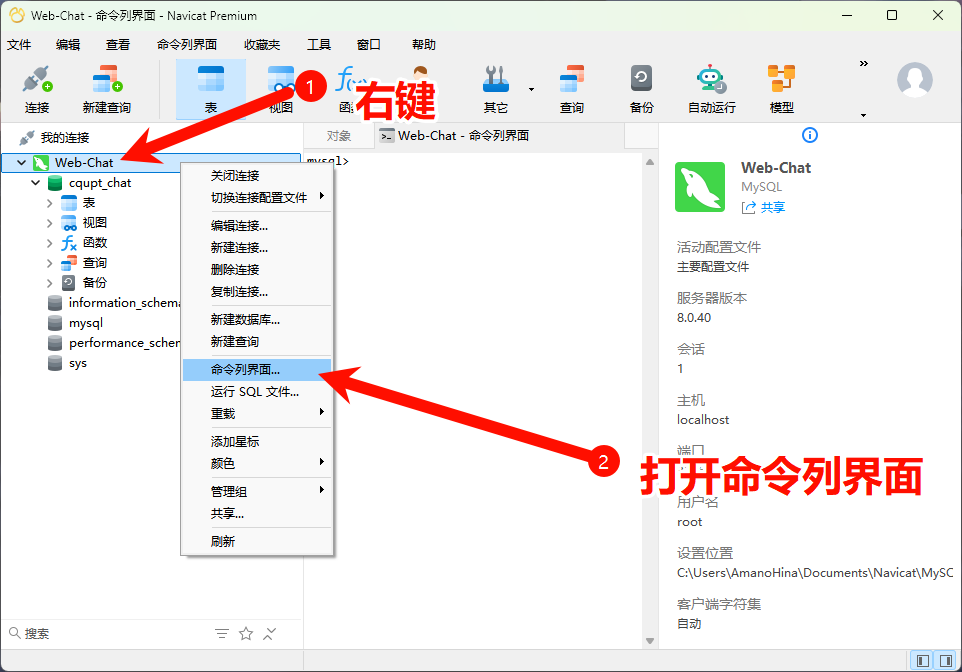Click the console scrollbar down arrow
Screen dimensions: 962x672
pos(650,641)
